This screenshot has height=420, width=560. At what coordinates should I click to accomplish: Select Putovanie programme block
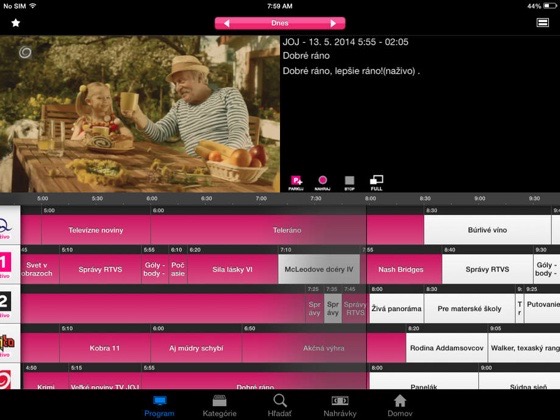coord(542,309)
